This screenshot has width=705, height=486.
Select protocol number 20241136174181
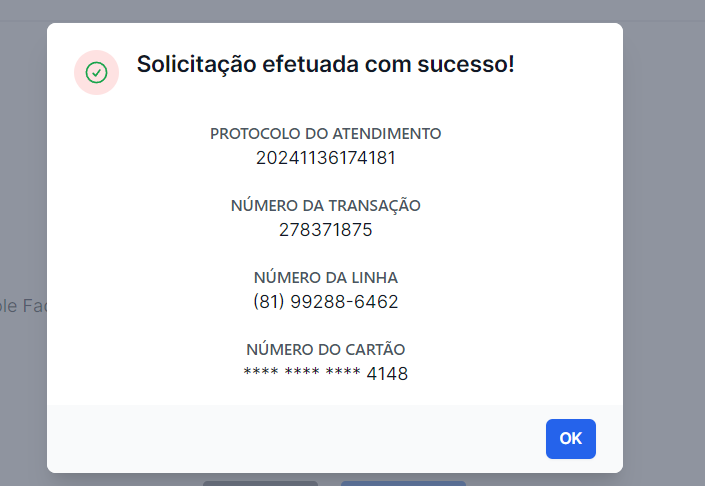[326, 158]
